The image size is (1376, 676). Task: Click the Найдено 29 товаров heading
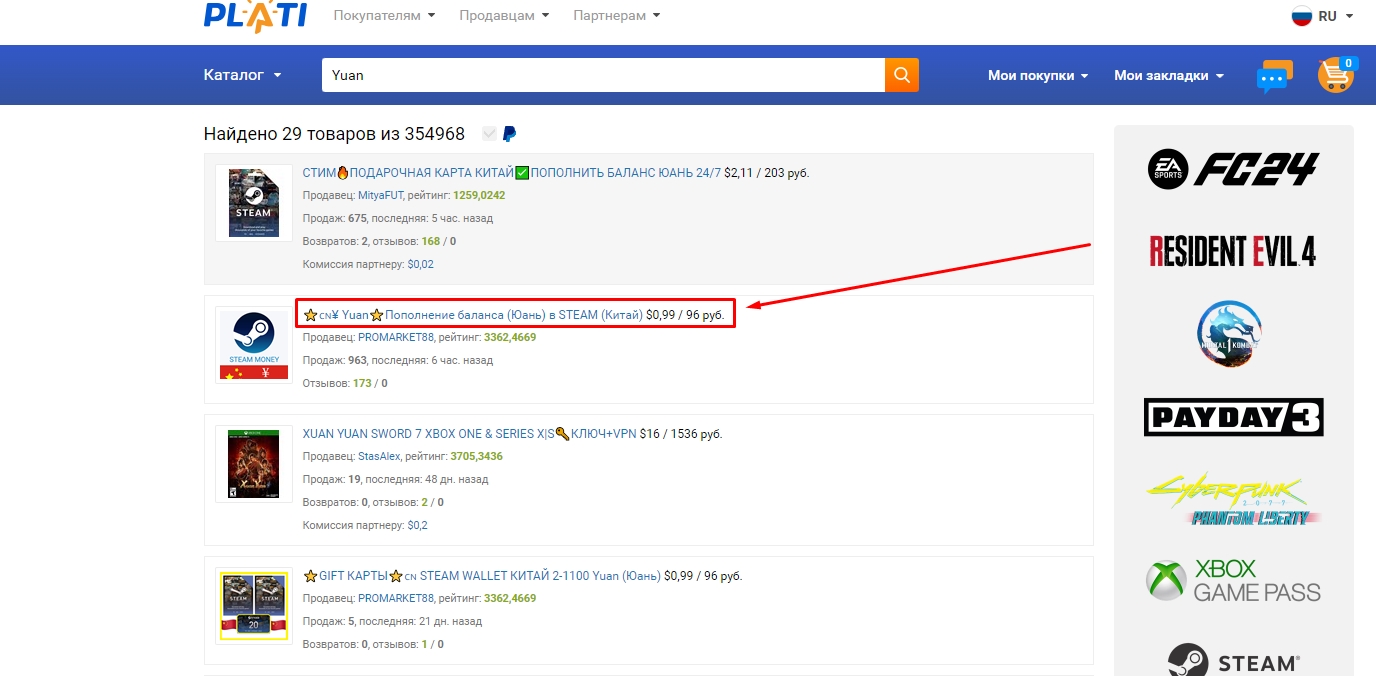(x=334, y=134)
